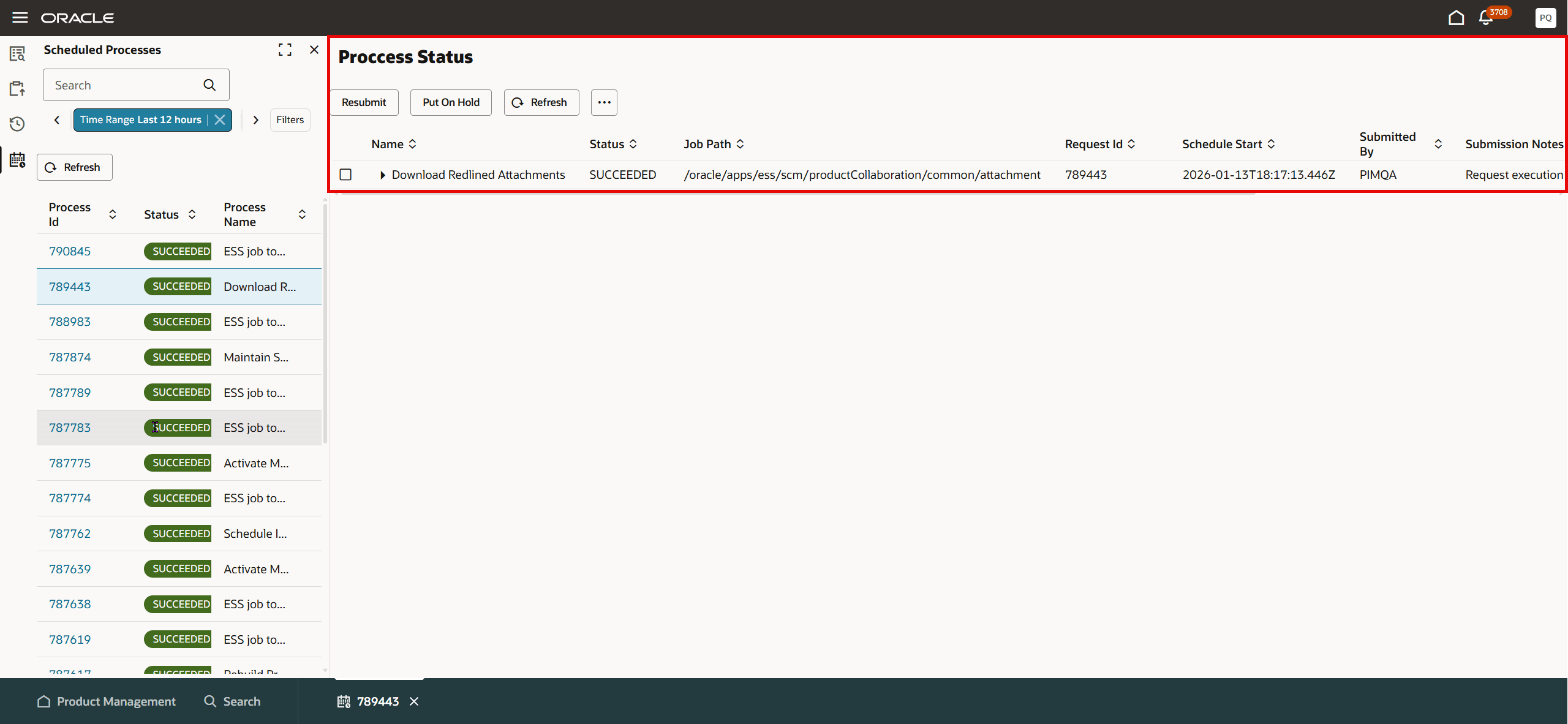Click the Put On Hold button
This screenshot has height=724, width=1568.
click(450, 102)
